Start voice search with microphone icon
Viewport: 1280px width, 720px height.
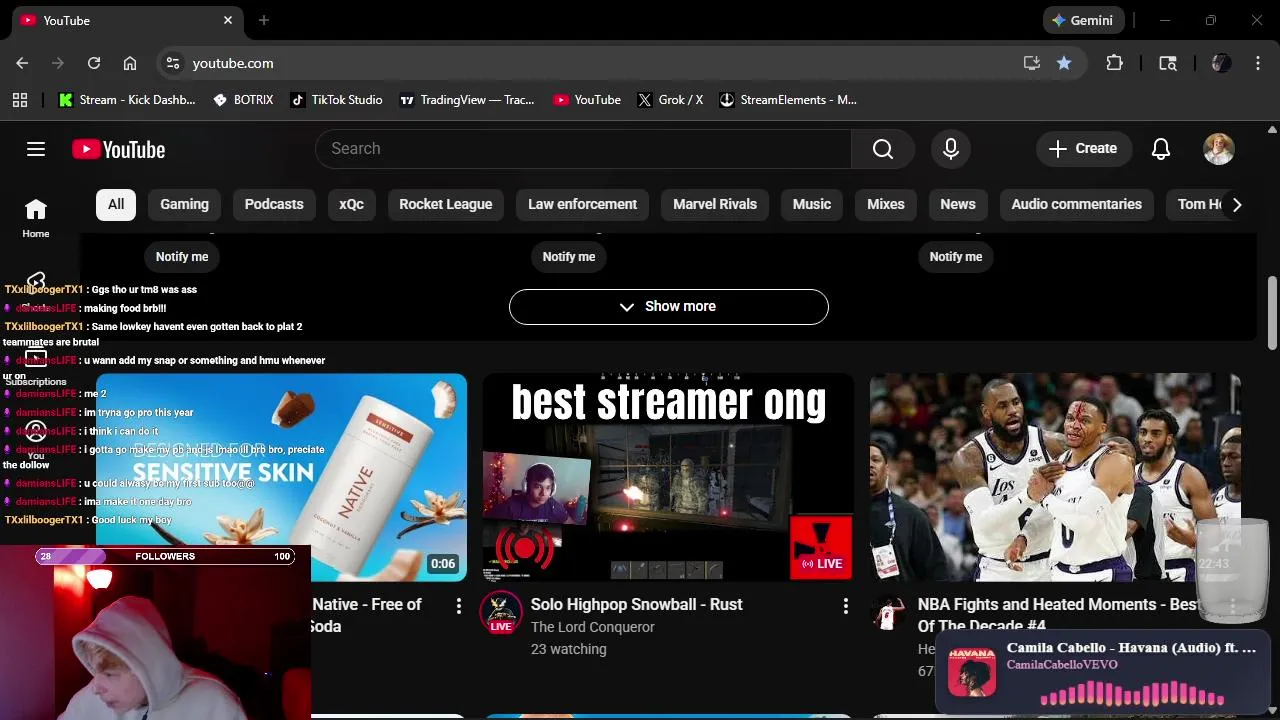click(x=951, y=149)
